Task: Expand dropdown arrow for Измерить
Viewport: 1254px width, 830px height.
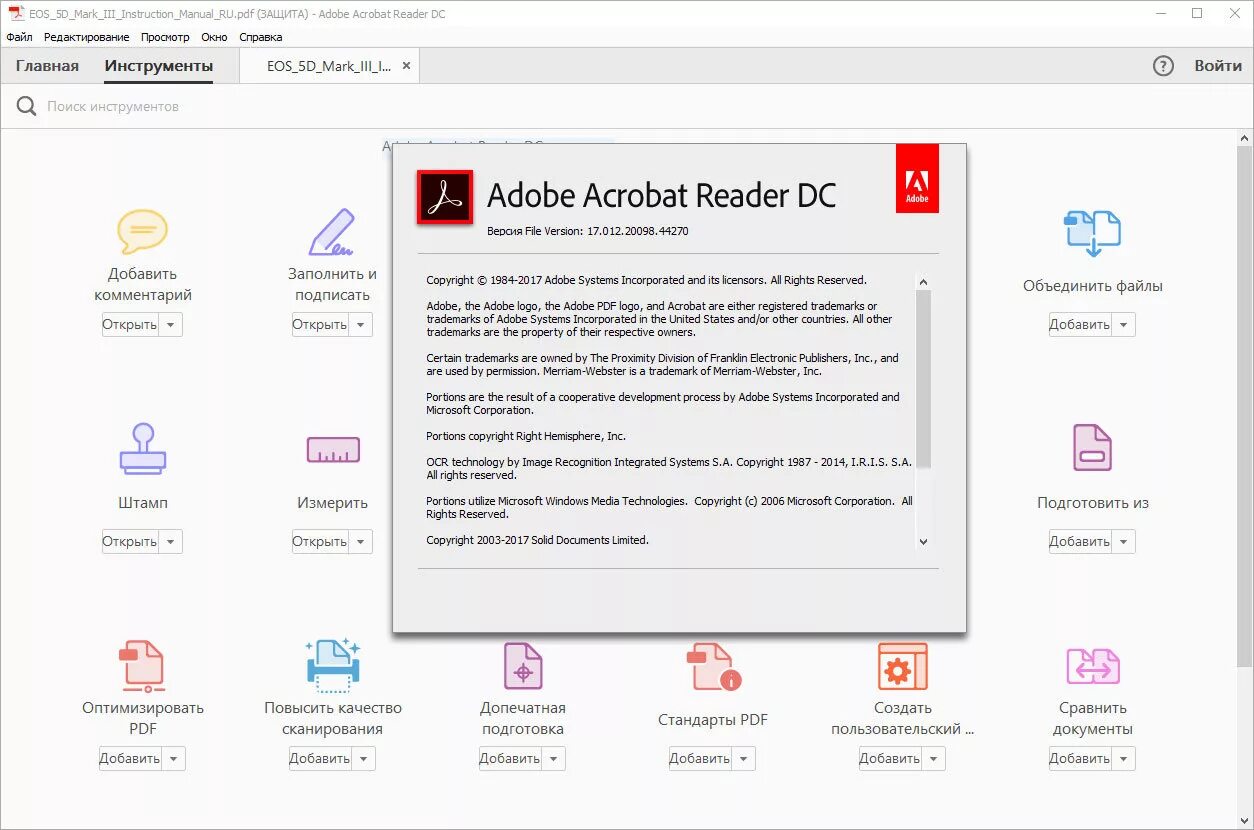Action: point(361,541)
